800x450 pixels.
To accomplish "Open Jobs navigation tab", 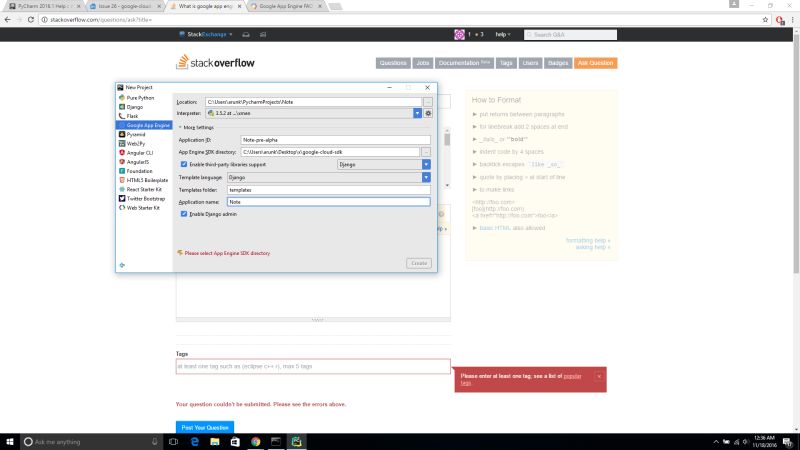I will [x=422, y=63].
